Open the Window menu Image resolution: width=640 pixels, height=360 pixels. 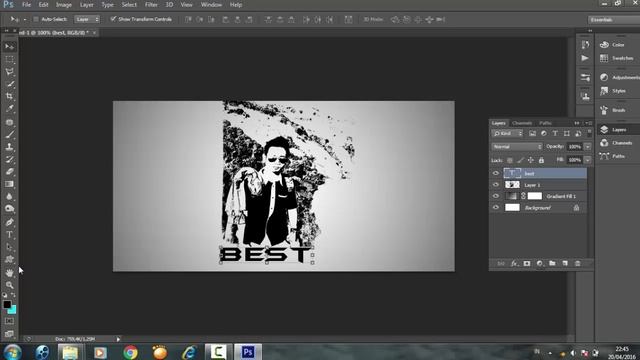211,5
